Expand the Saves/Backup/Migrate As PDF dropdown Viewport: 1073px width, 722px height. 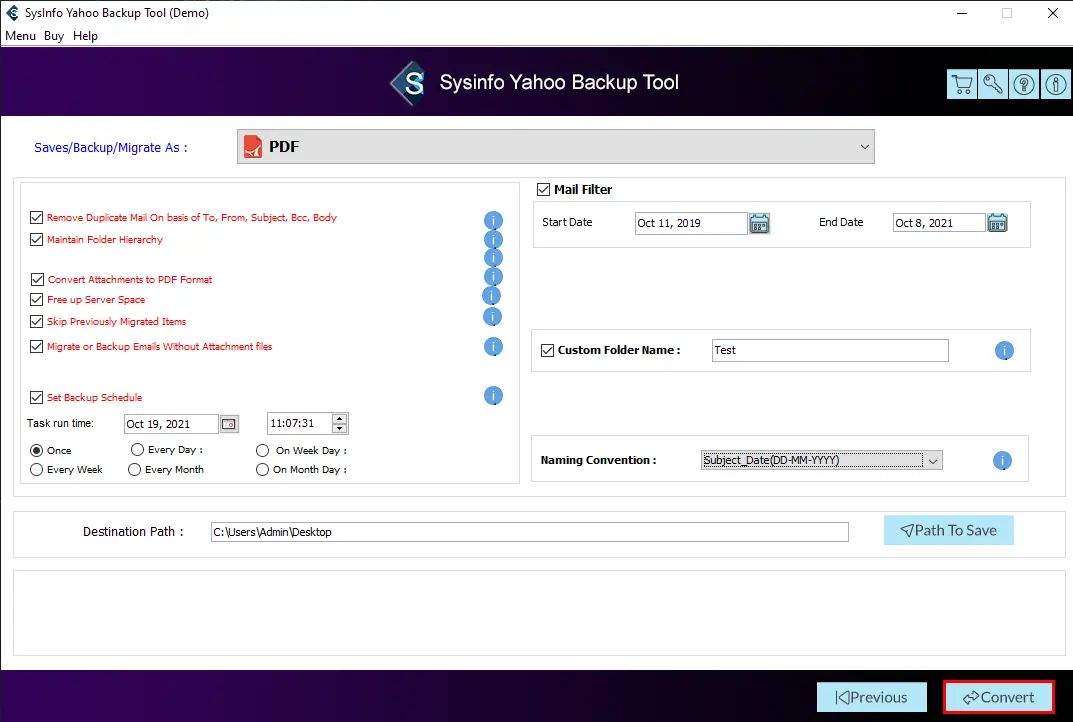pyautogui.click(x=555, y=147)
